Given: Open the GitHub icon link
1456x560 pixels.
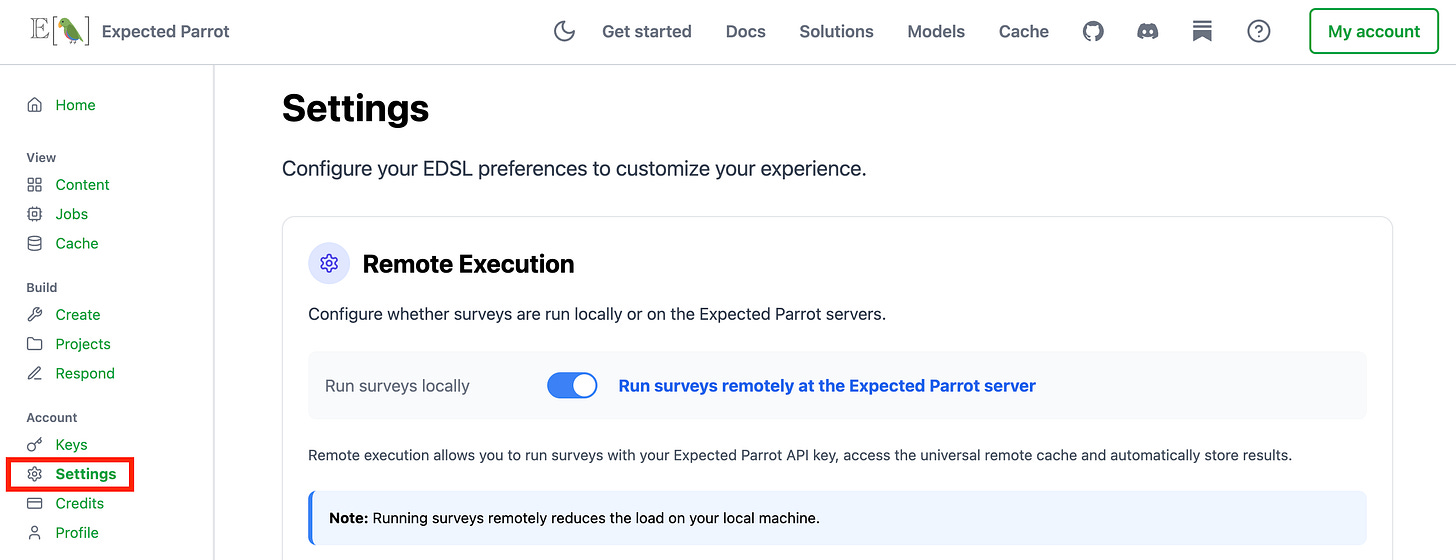Looking at the screenshot, I should tap(1094, 31).
